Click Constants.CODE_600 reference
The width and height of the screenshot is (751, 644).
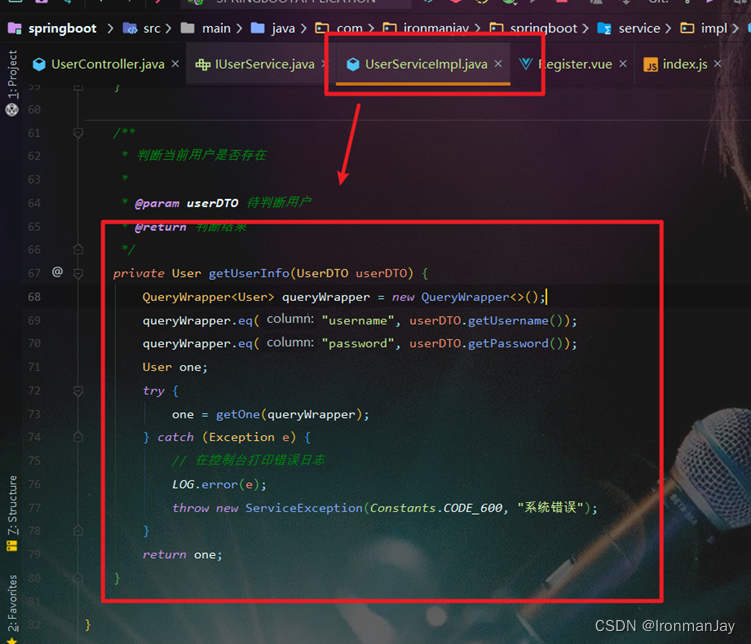coord(436,508)
